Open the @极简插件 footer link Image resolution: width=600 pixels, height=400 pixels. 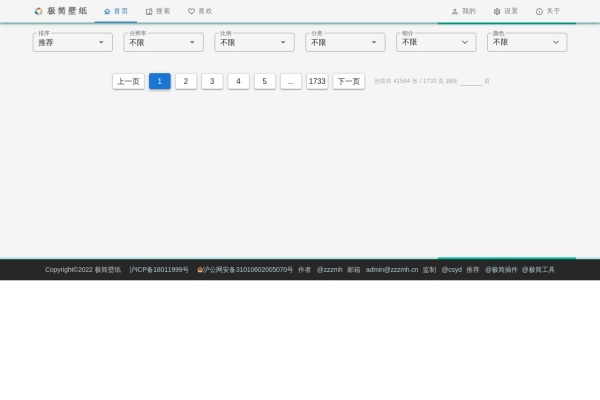coord(501,270)
